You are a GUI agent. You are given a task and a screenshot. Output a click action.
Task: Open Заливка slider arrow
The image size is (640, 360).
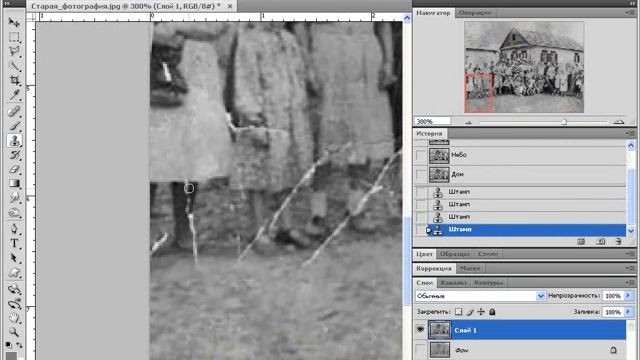[628, 312]
